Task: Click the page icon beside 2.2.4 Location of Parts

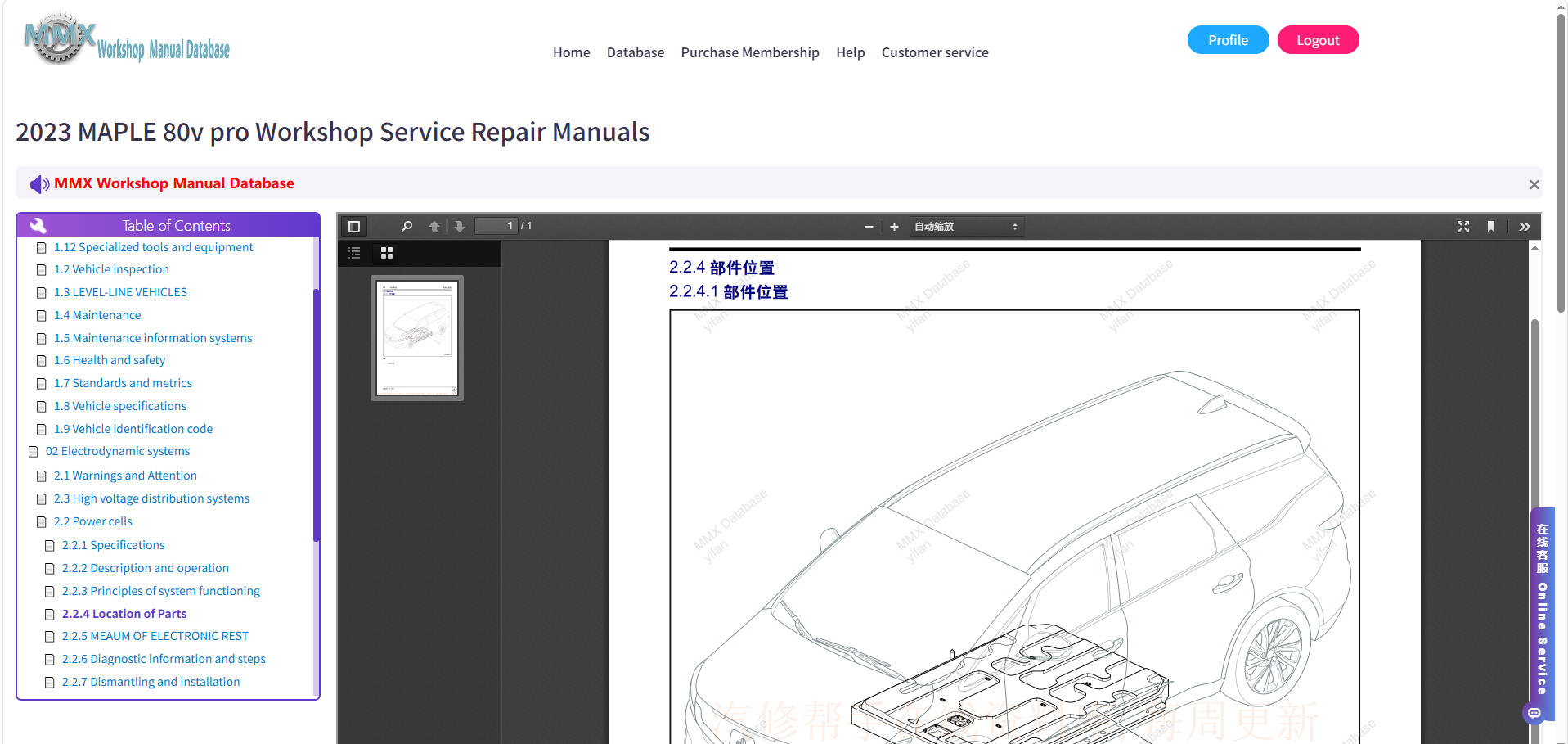Action: (50, 615)
